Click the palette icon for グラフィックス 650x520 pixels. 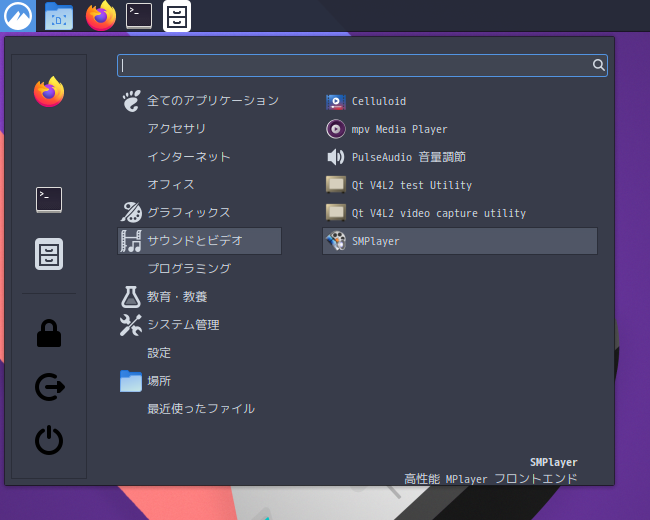(131, 212)
